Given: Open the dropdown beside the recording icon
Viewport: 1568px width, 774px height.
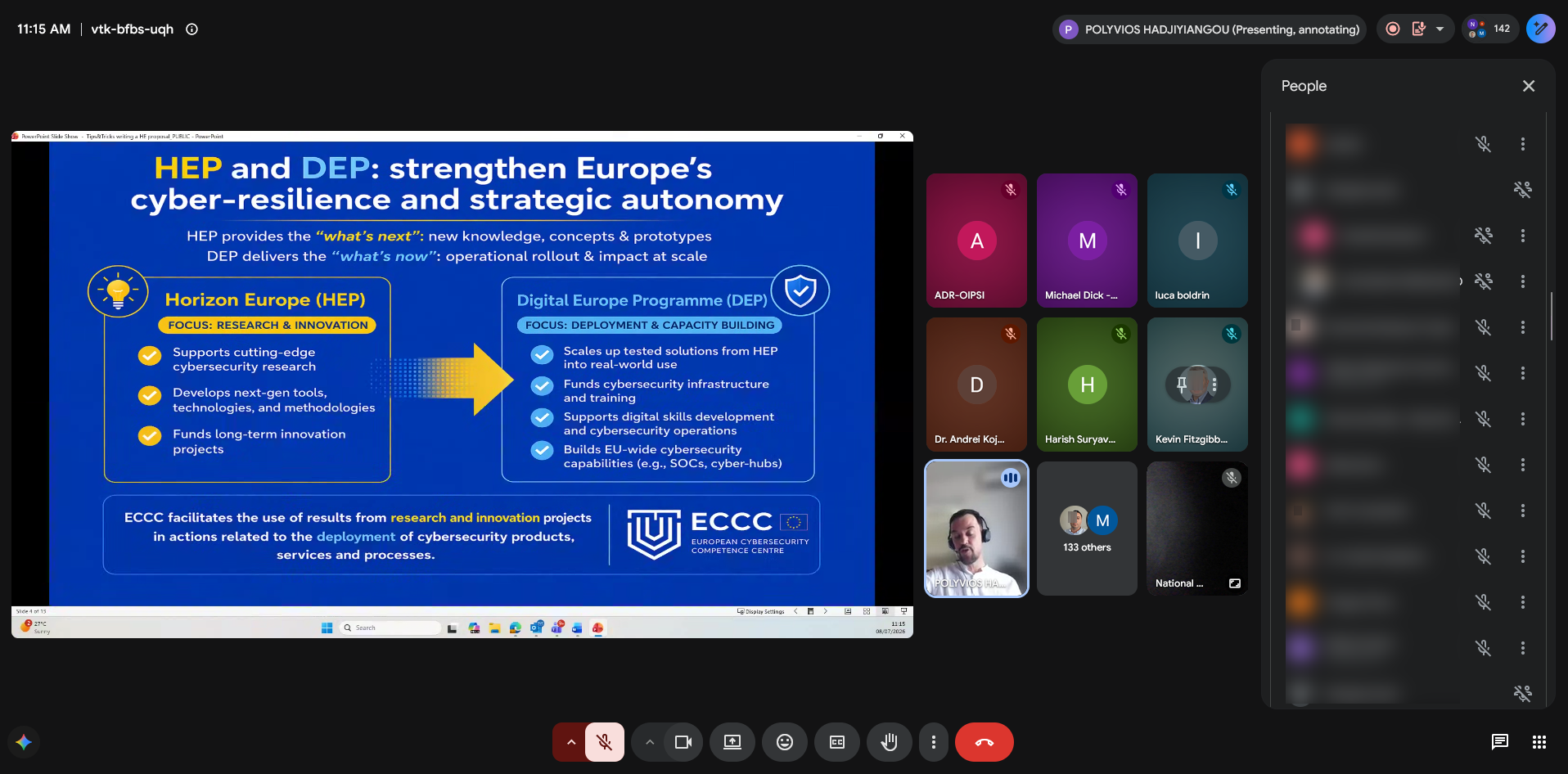Looking at the screenshot, I should [x=1440, y=29].
